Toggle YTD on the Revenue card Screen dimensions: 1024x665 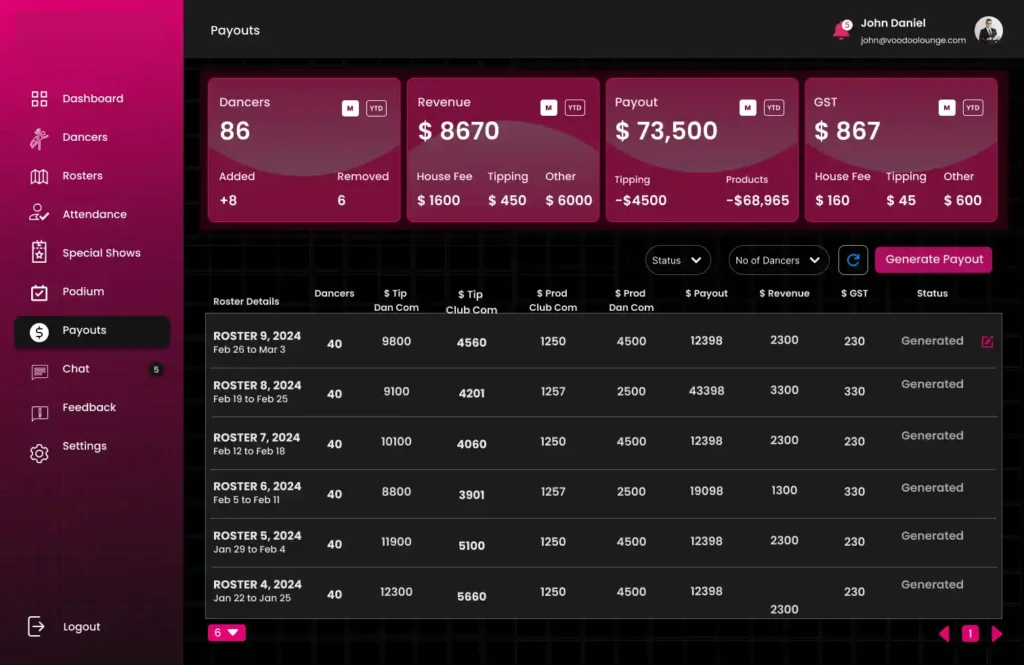575,108
